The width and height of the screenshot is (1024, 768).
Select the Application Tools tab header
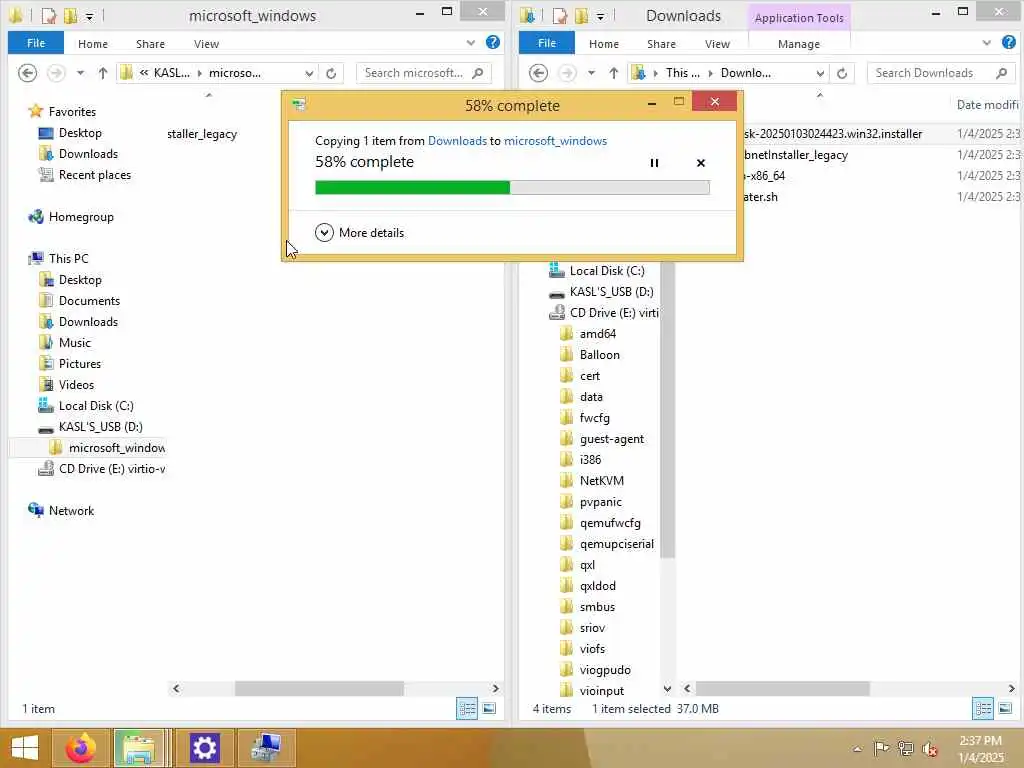click(799, 18)
